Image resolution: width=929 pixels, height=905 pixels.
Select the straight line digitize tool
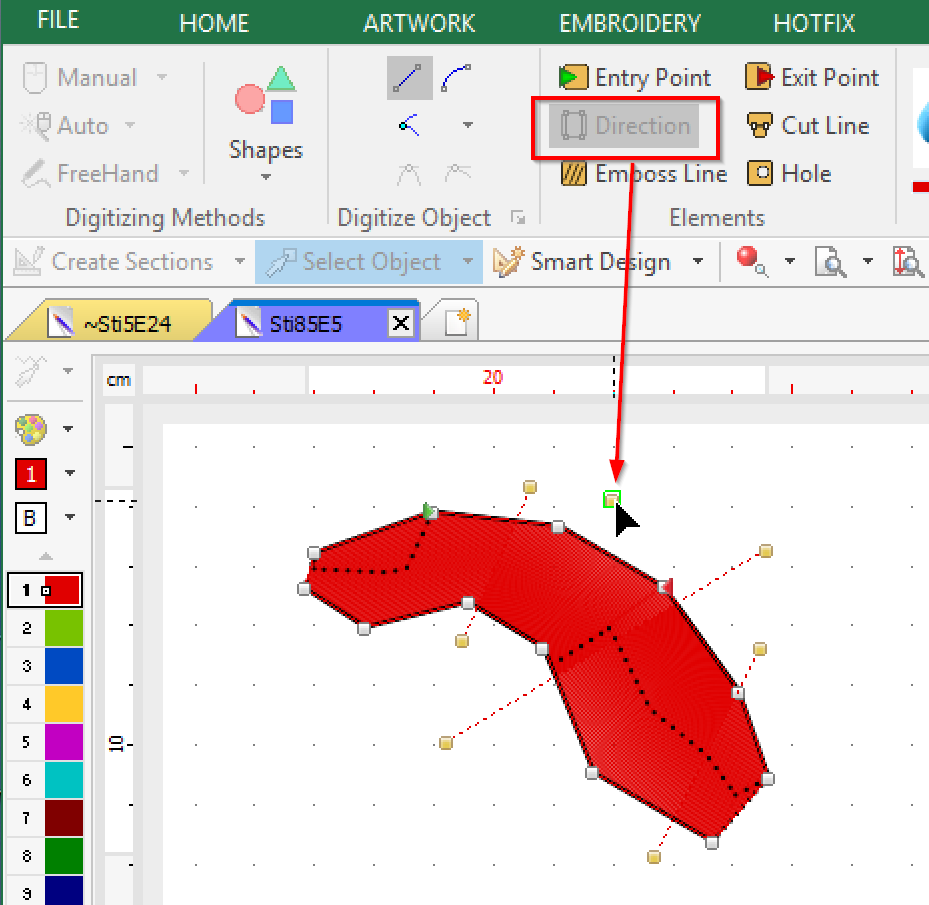[409, 78]
